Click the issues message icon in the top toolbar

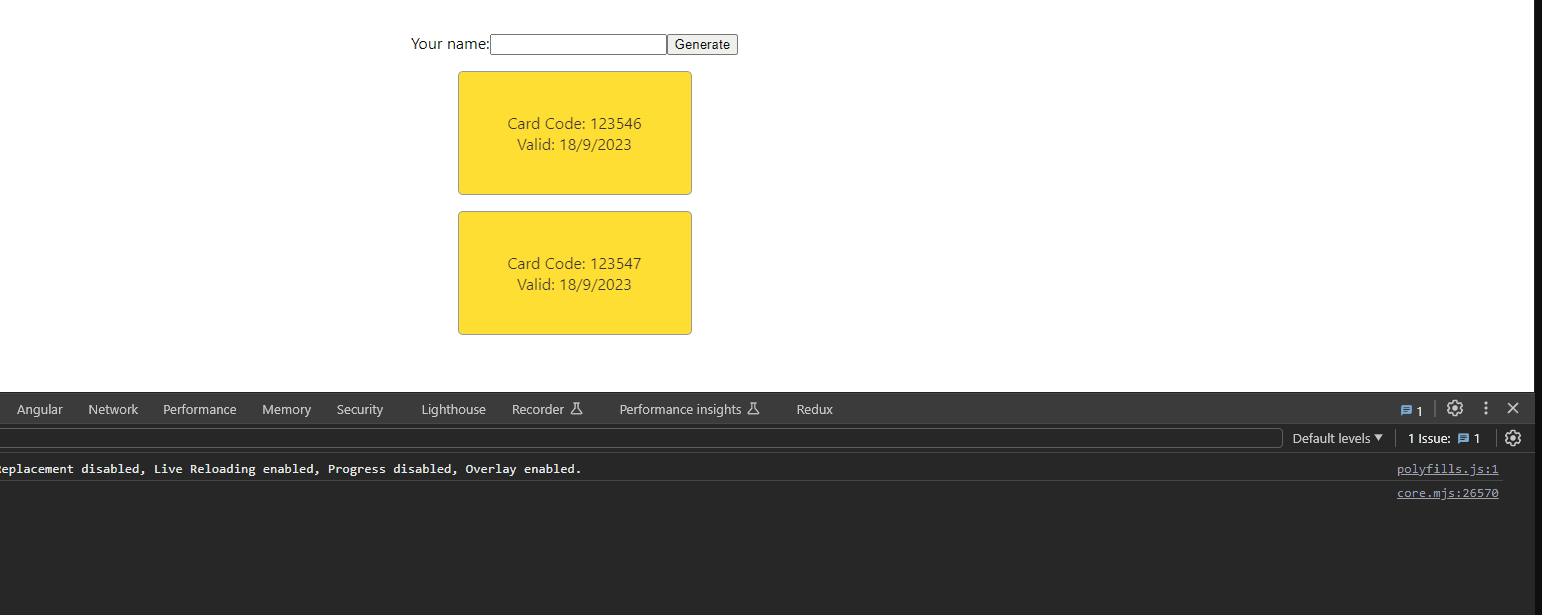[x=1411, y=410]
